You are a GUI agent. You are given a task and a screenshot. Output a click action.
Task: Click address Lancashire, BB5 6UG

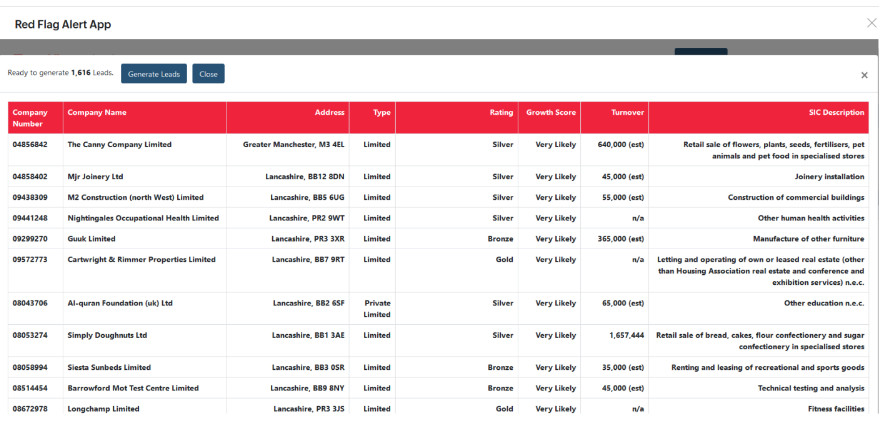coord(307,197)
